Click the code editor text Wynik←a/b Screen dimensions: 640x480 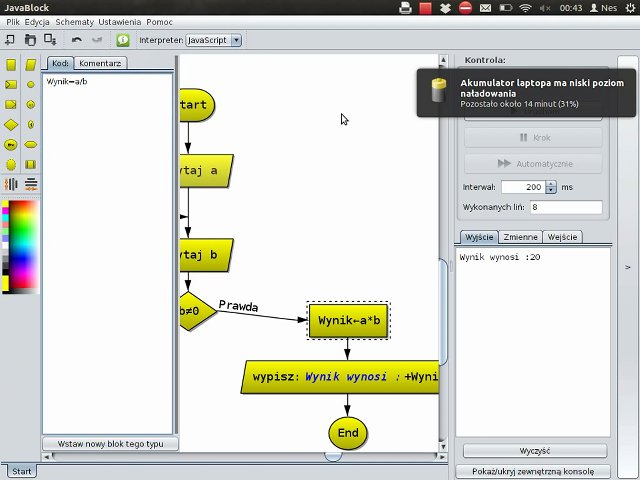67,82
